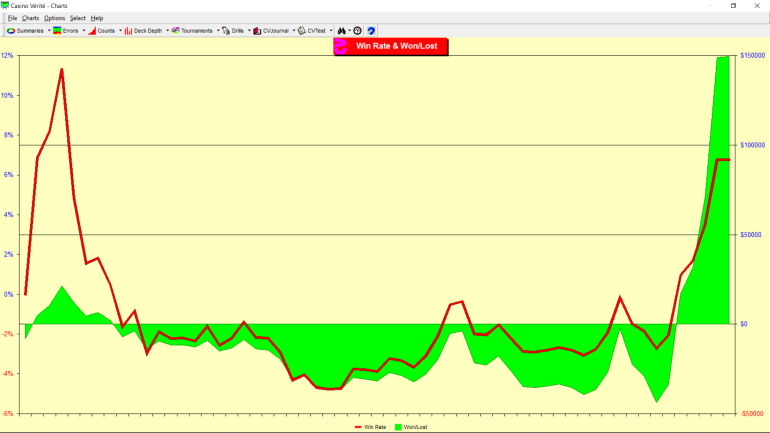Viewport: 770px width, 433px height.
Task: Open the Tournaments toolbar icon
Action: tap(176, 31)
